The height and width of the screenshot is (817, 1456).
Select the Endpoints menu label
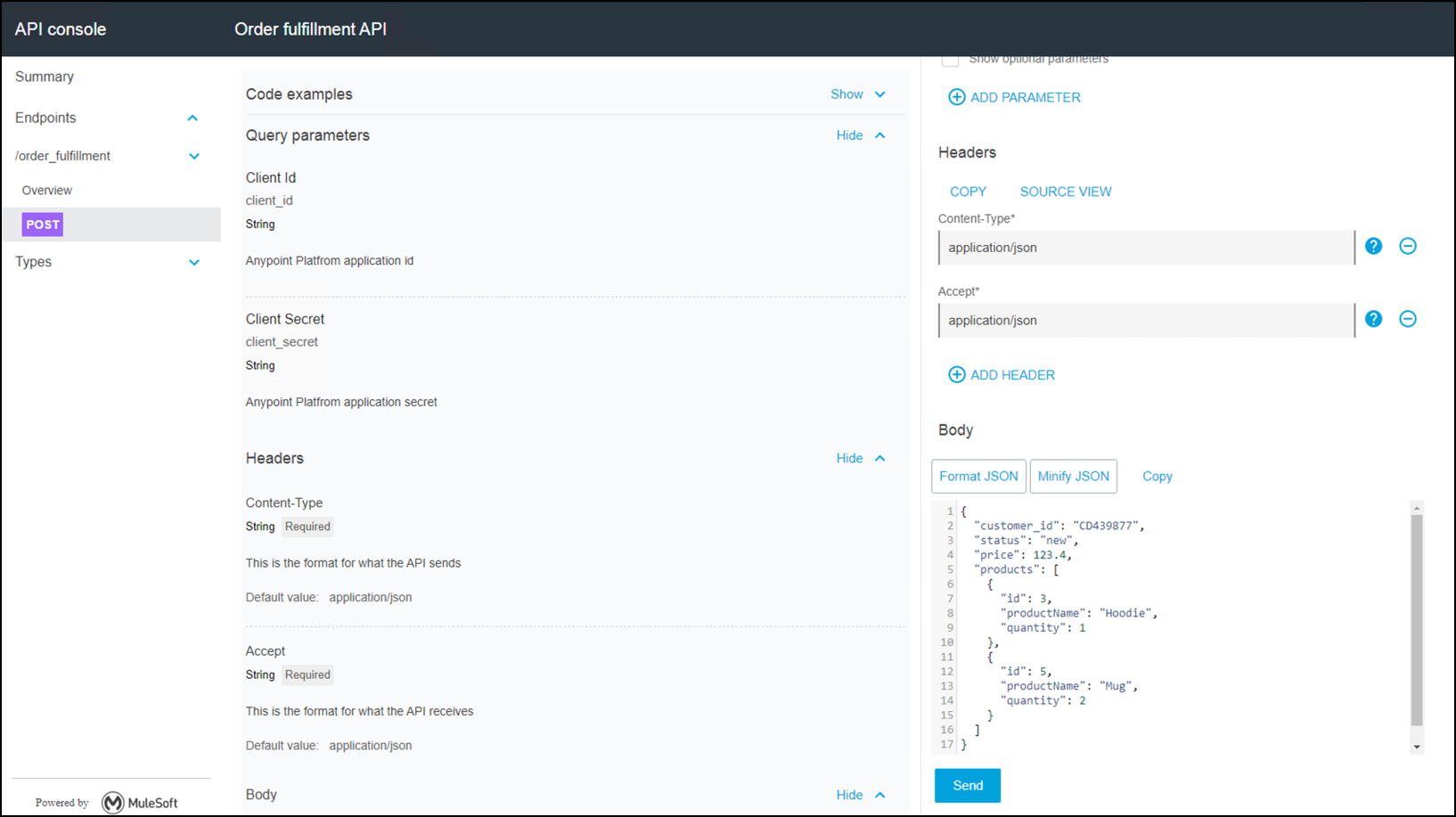[45, 118]
